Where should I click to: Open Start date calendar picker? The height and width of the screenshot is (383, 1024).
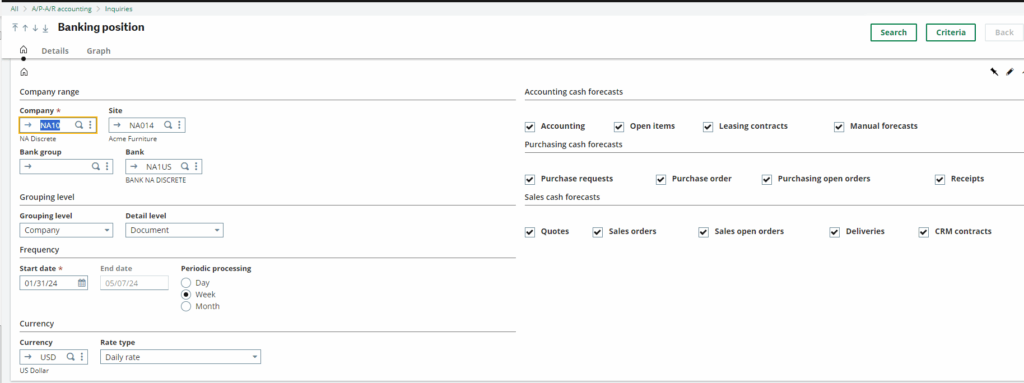82,283
